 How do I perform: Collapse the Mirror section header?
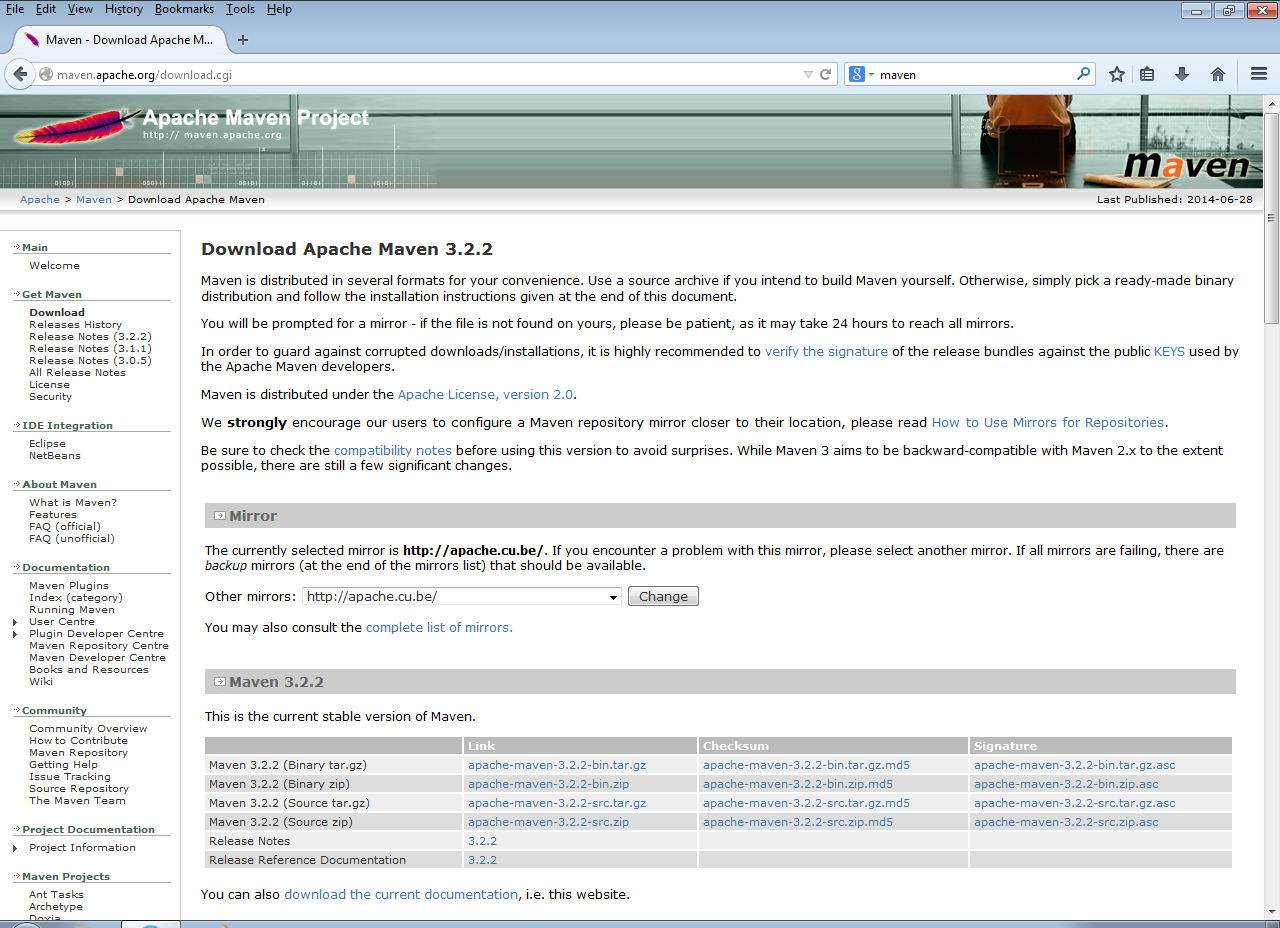click(219, 515)
